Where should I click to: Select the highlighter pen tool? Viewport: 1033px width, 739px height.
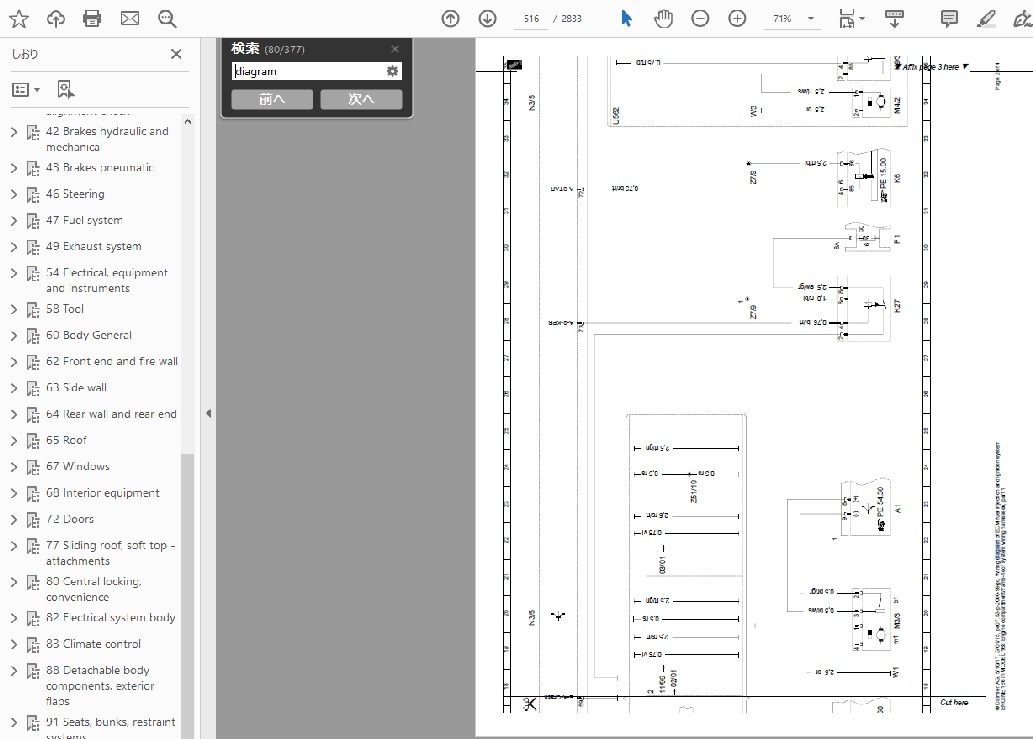986,18
